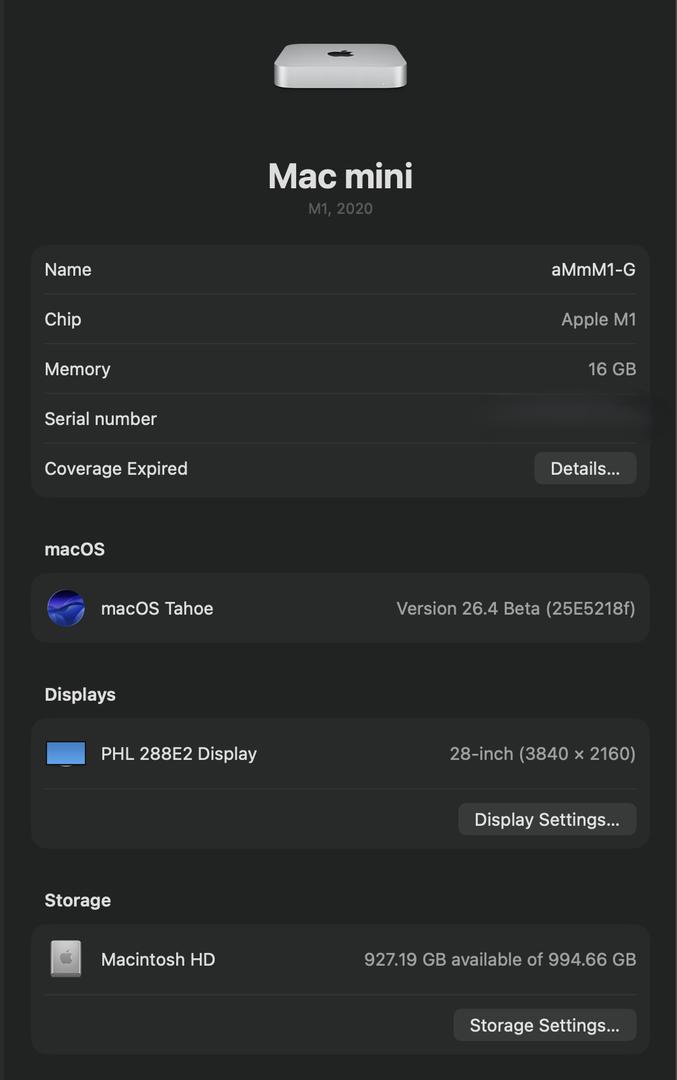Image resolution: width=677 pixels, height=1080 pixels.
Task: Click the Coverage Expired label
Action: click(116, 469)
